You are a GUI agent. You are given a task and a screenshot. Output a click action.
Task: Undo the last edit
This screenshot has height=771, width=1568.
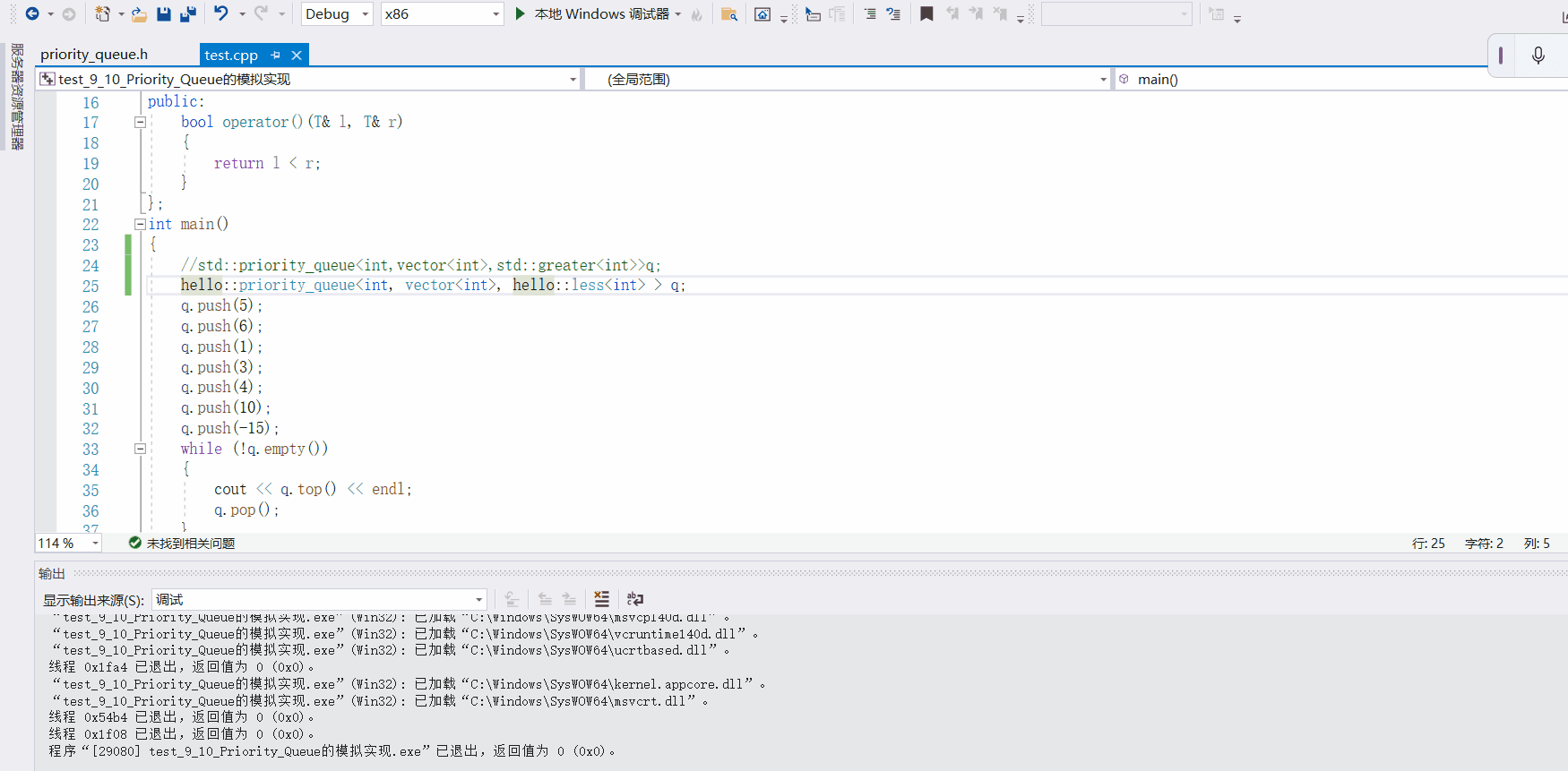click(x=220, y=13)
